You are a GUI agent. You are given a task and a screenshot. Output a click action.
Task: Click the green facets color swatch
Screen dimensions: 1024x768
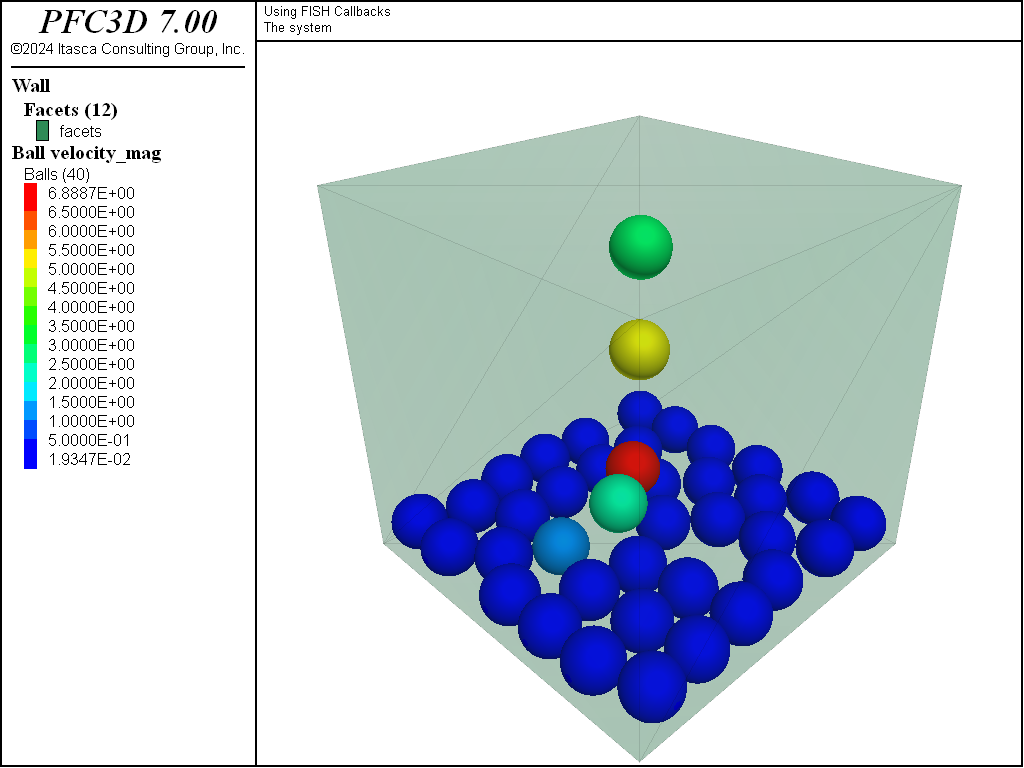42,131
